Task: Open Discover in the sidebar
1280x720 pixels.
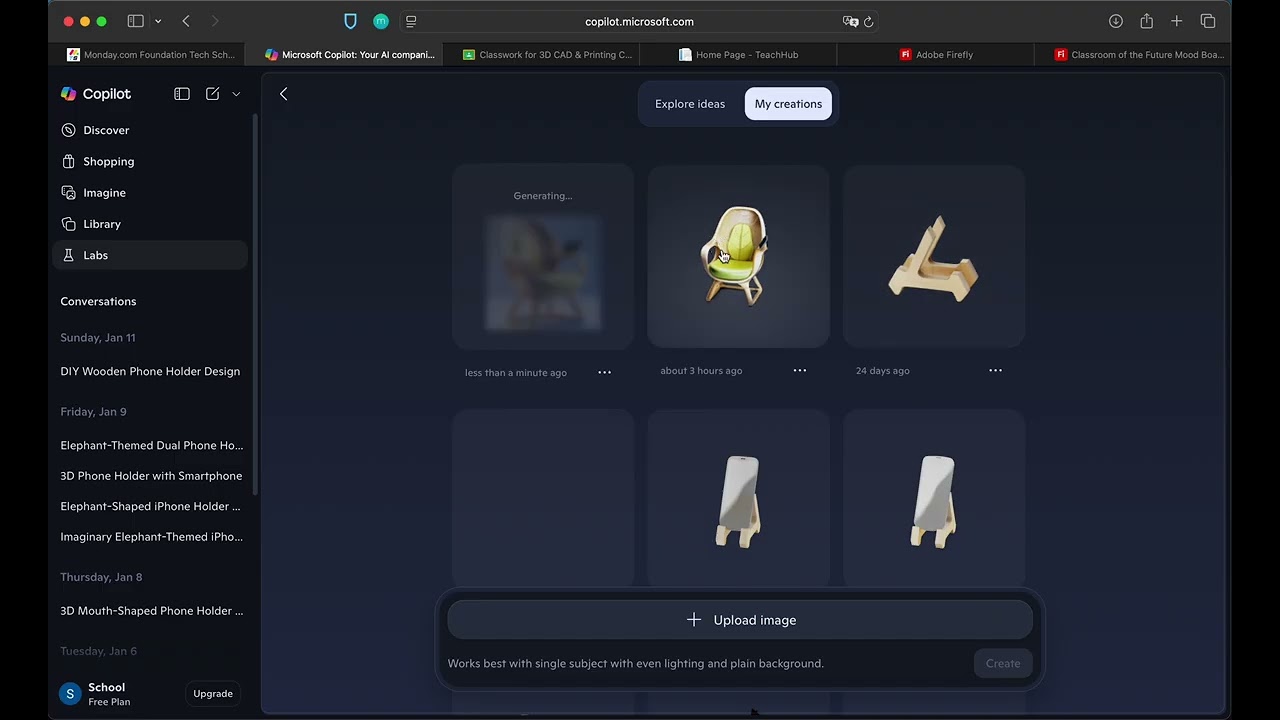Action: (150, 130)
